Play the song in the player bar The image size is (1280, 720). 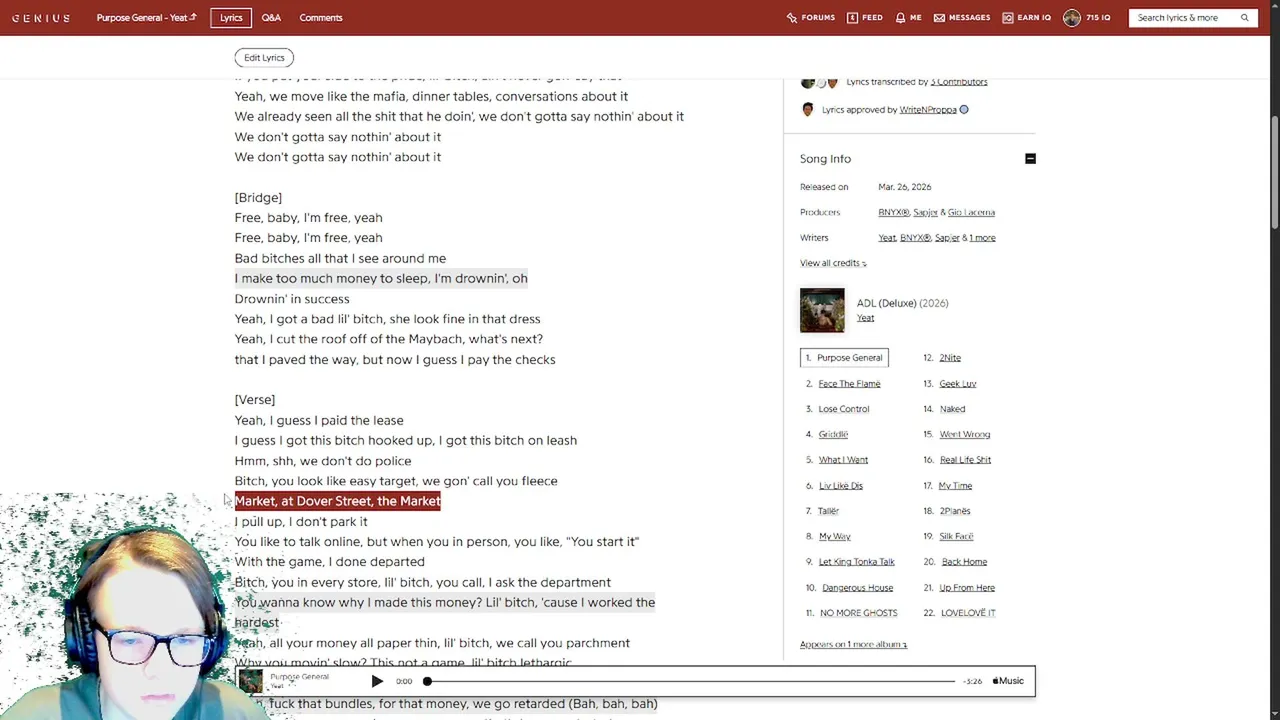pos(377,681)
